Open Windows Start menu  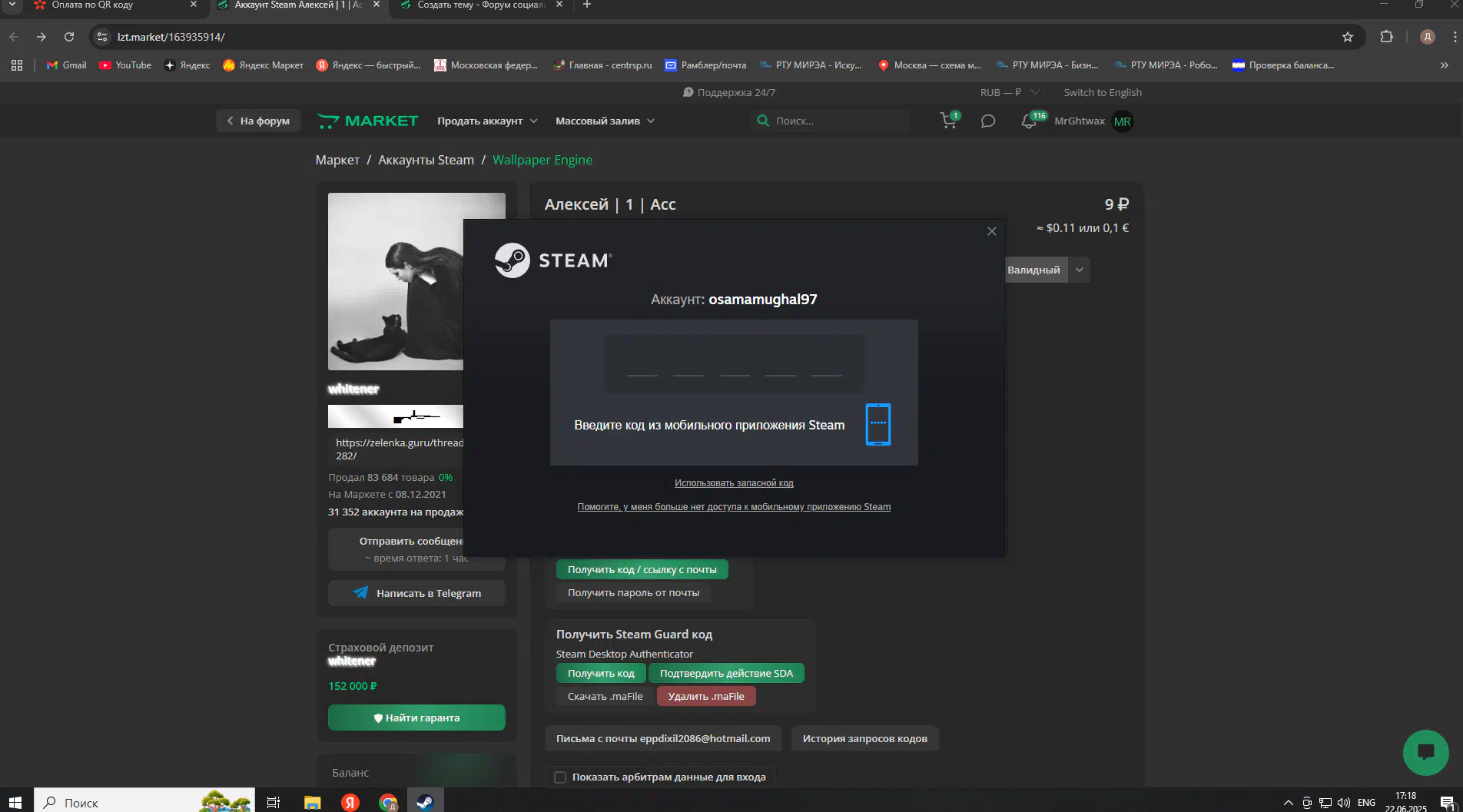point(16,802)
